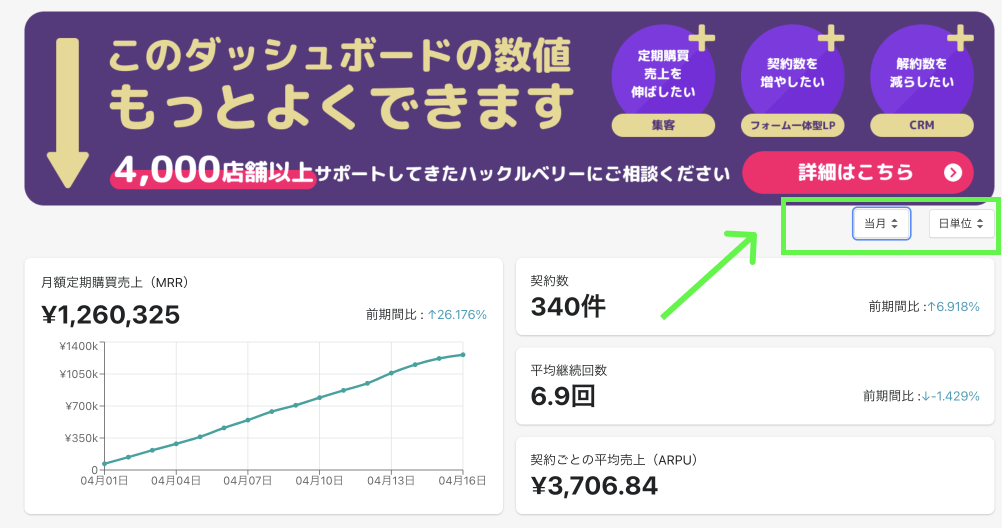Screen dimensions: 1002x528
Task: Click the plus icon above 解約数を減らしたい circle
Action: (x=960, y=39)
